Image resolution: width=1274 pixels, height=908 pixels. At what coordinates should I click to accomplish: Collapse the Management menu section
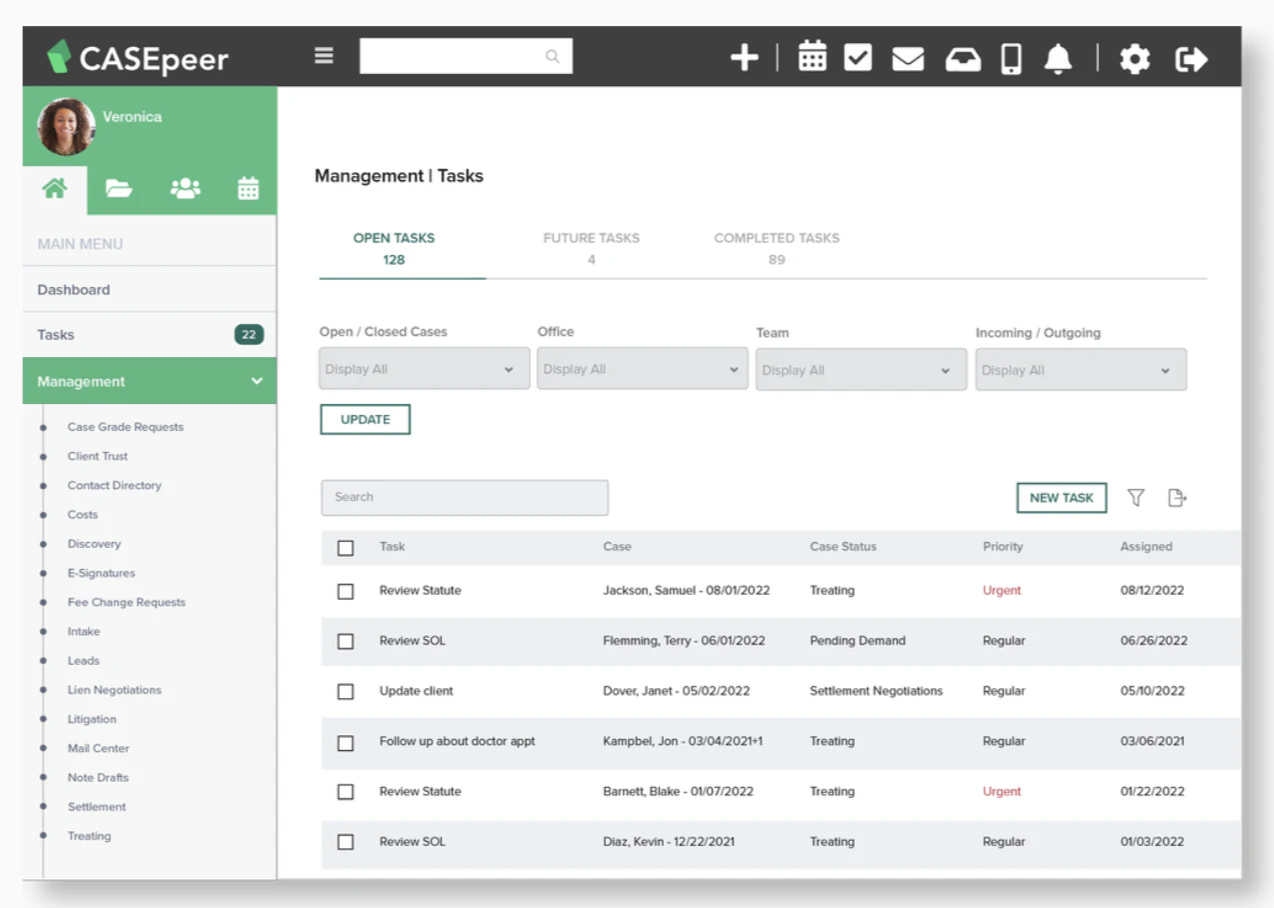click(x=149, y=381)
